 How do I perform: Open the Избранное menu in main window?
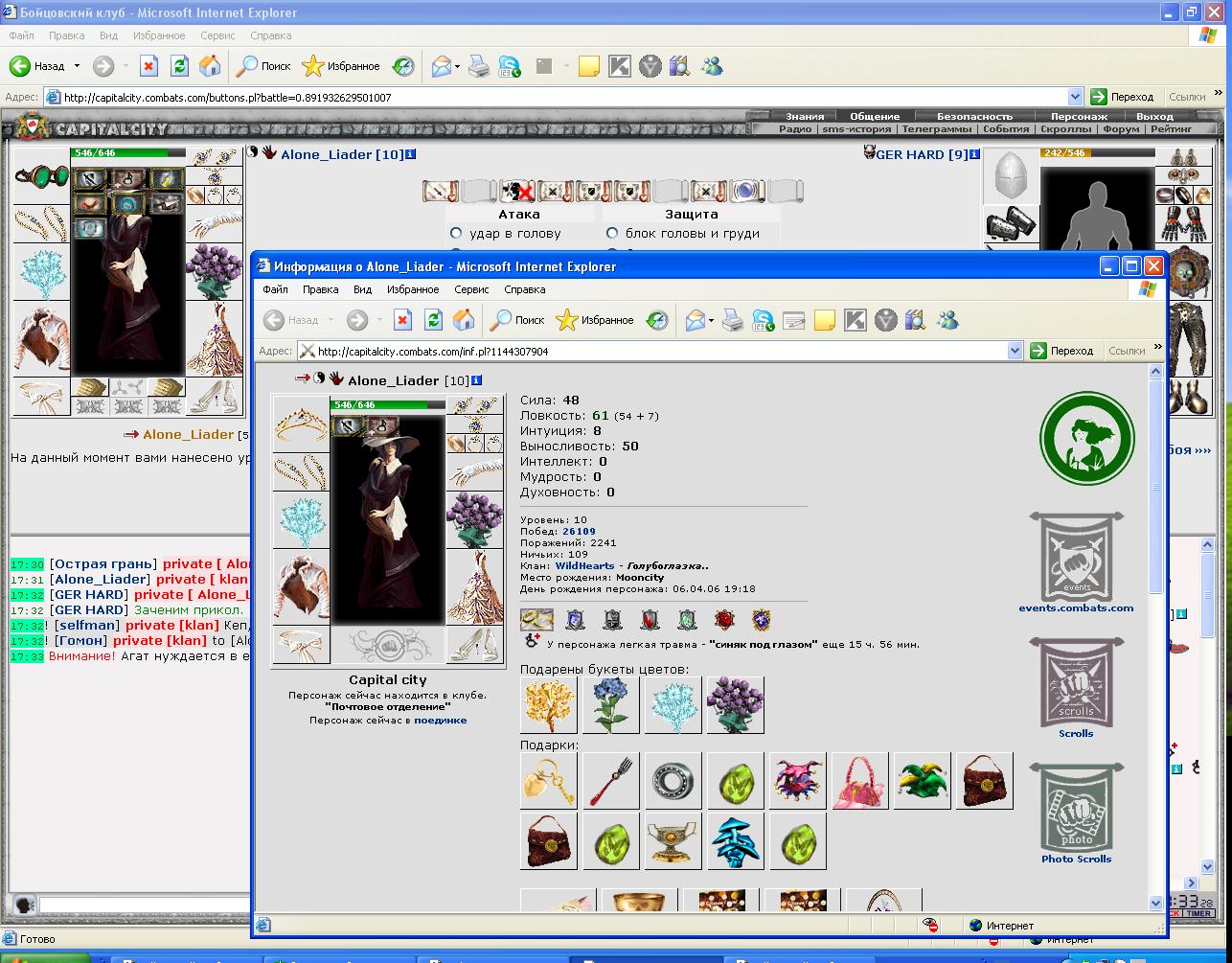(x=159, y=35)
